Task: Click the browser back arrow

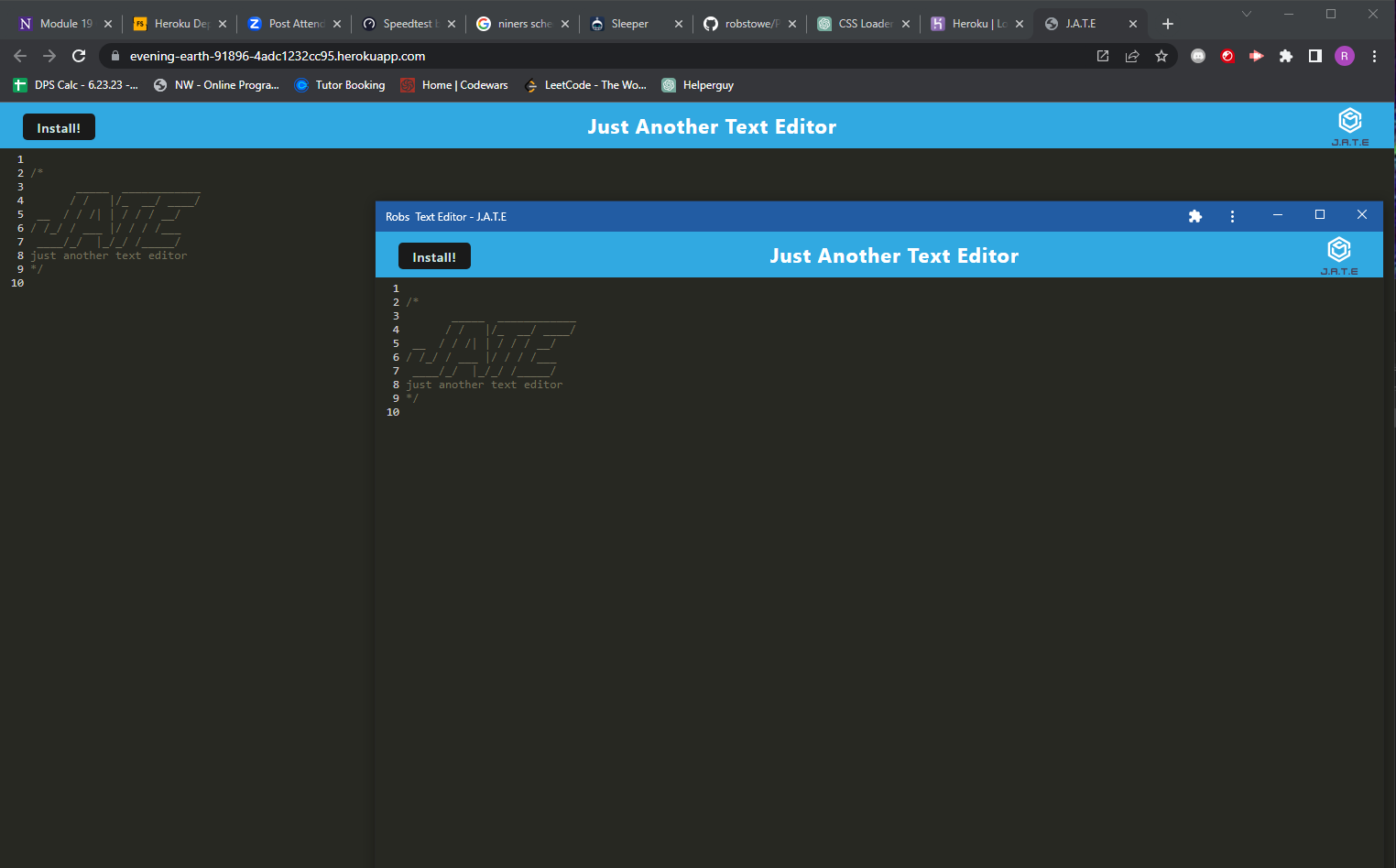Action: coord(20,56)
